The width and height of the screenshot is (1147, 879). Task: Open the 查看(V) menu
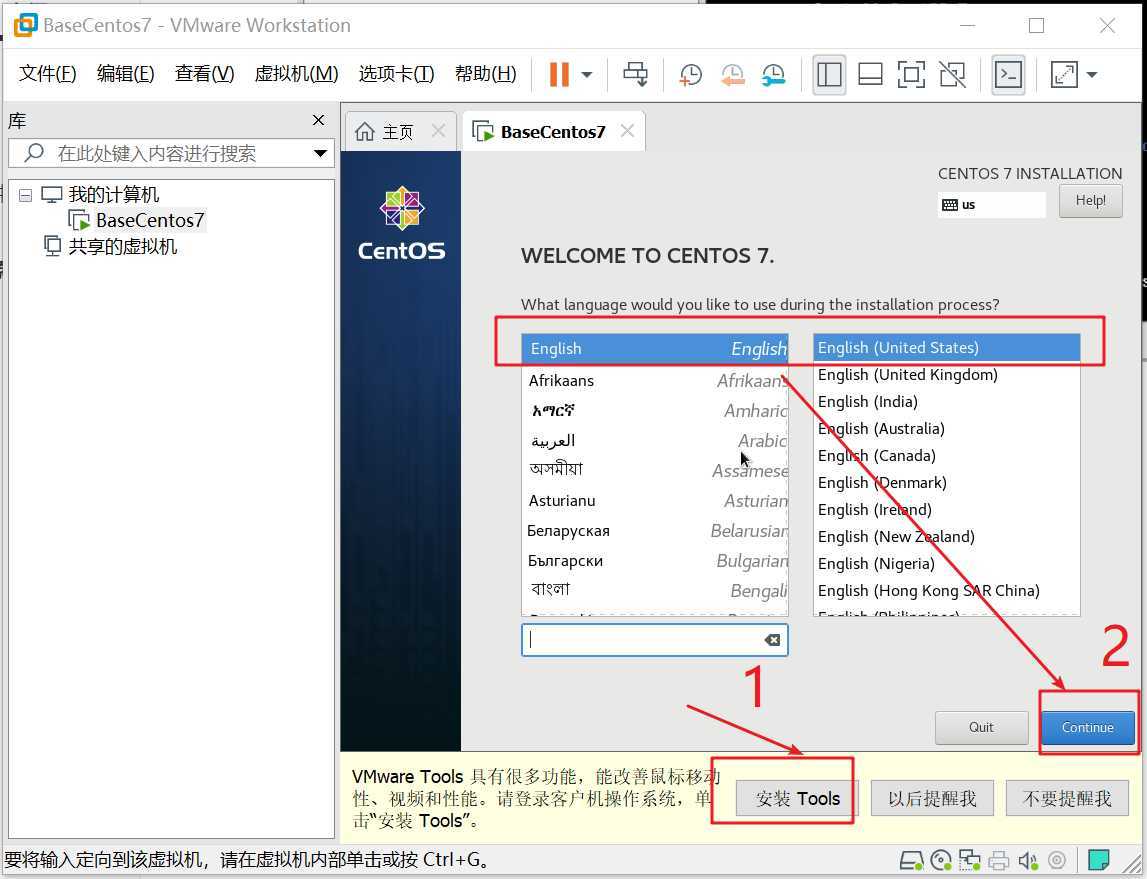[204, 74]
